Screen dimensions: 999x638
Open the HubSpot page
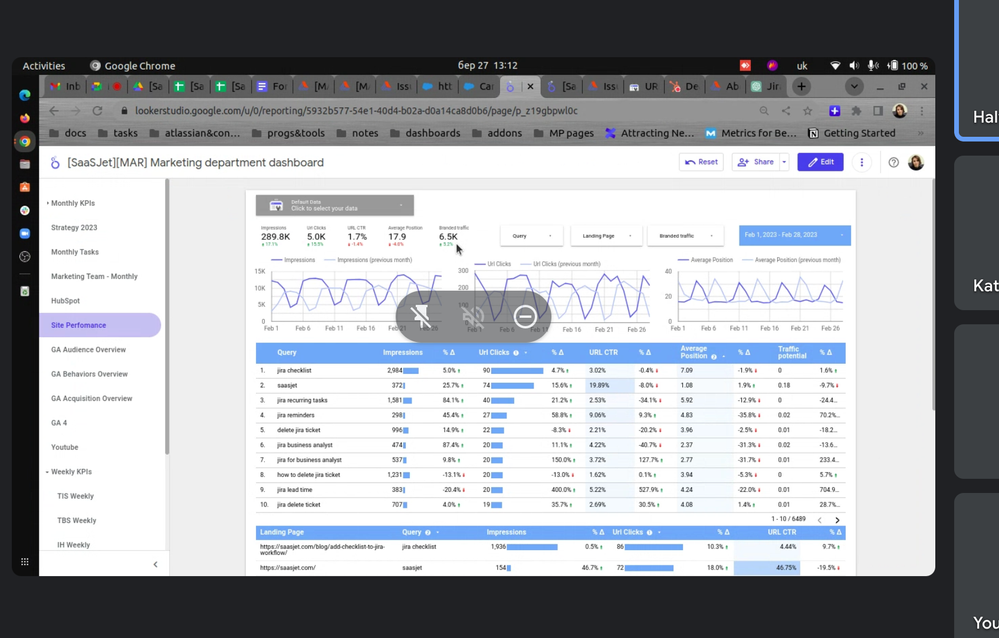pos(65,301)
